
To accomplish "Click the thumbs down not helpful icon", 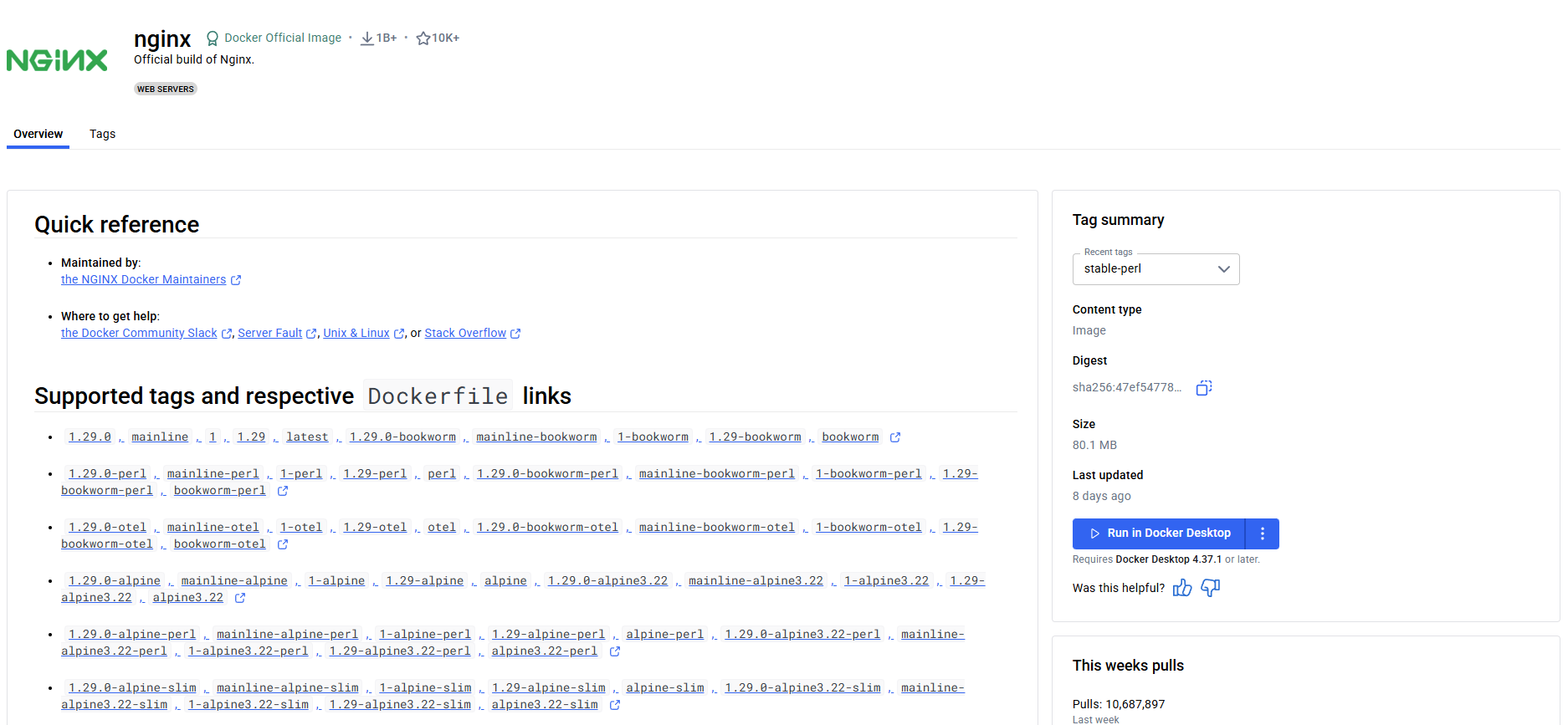I will tap(1210, 588).
